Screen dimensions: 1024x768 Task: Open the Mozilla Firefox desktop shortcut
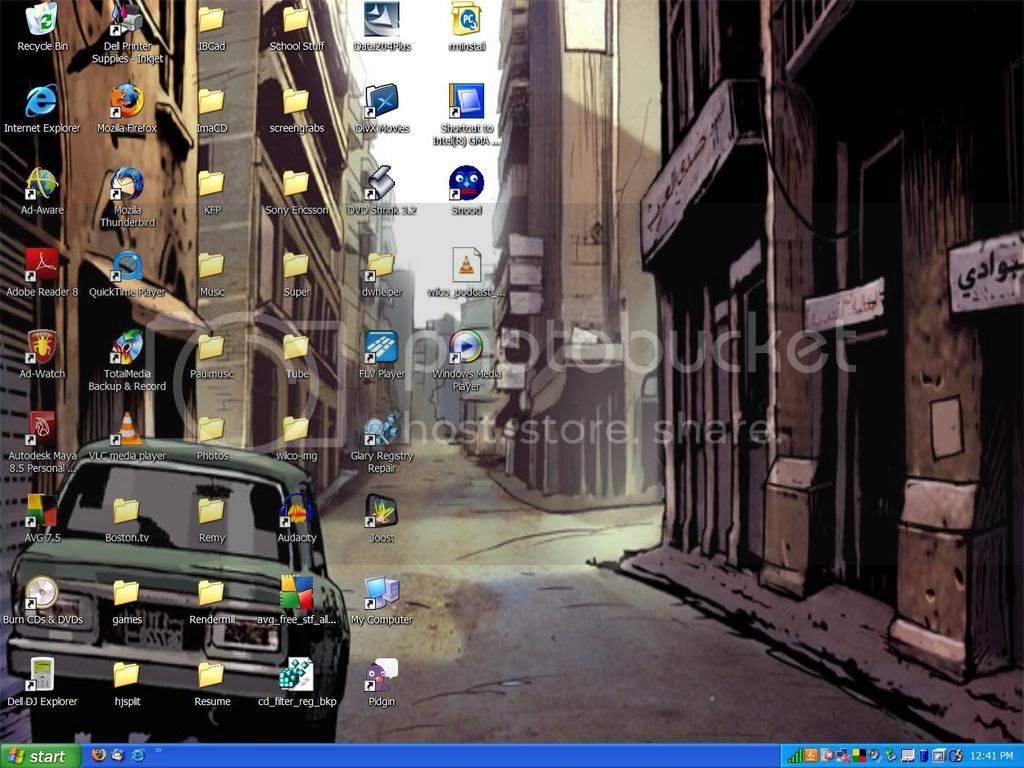(x=126, y=101)
